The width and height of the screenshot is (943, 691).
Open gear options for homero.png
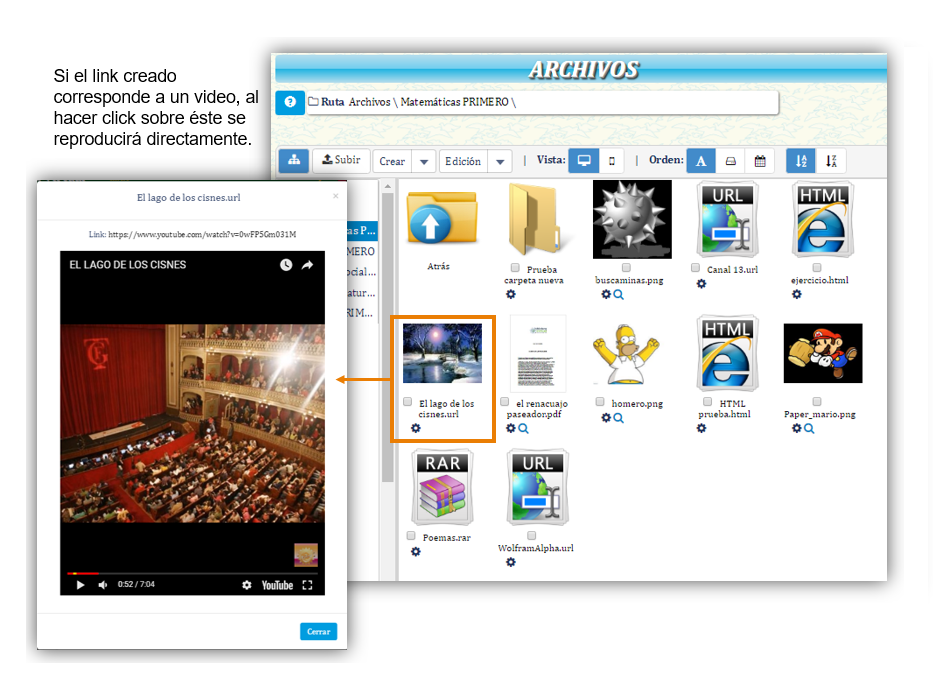pos(606,417)
